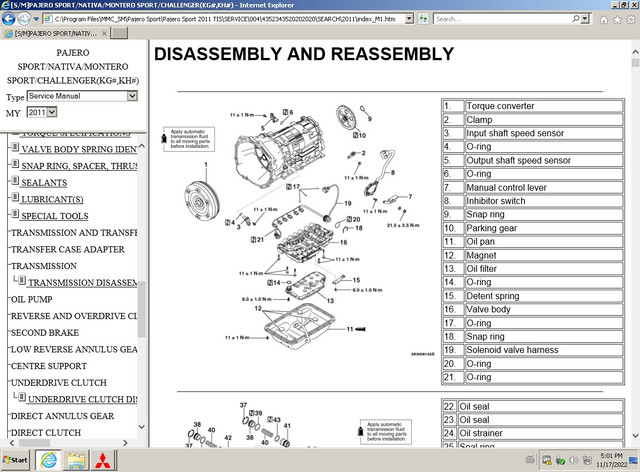640x472 pixels.
Task: Open the LUBRICANT(S) link
Action: click(52, 200)
